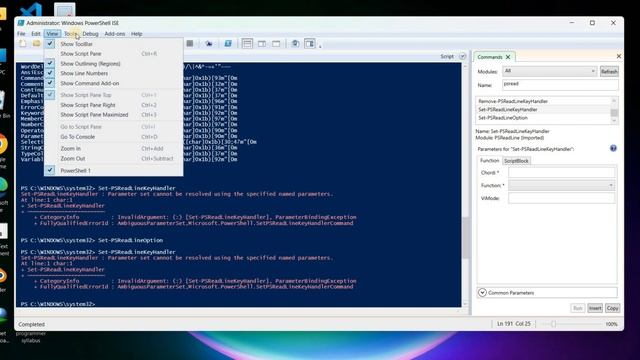Open the Function parameter dropdown

561,185
